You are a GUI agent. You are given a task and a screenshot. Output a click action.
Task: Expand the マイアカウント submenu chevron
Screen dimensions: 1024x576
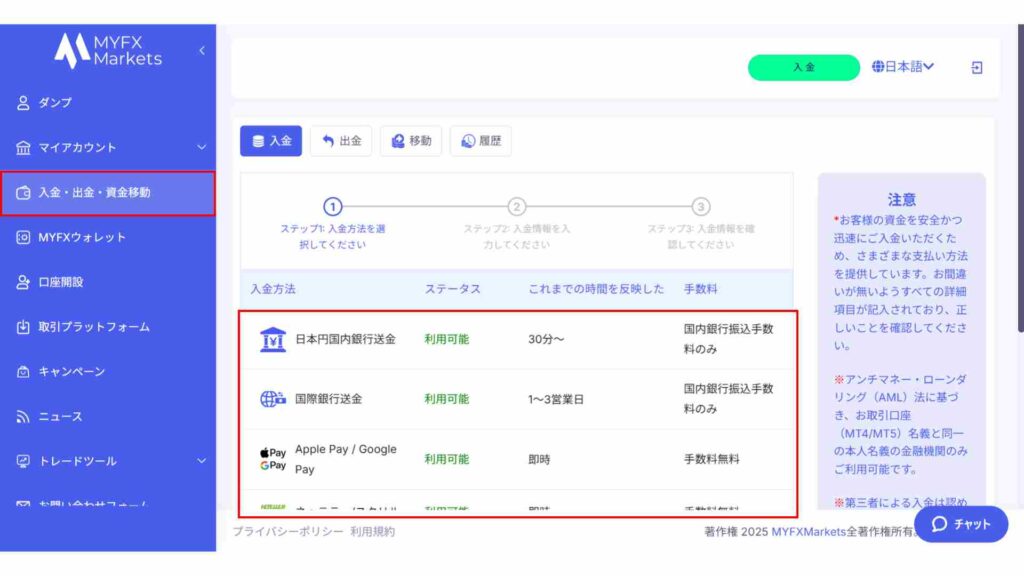pos(201,148)
